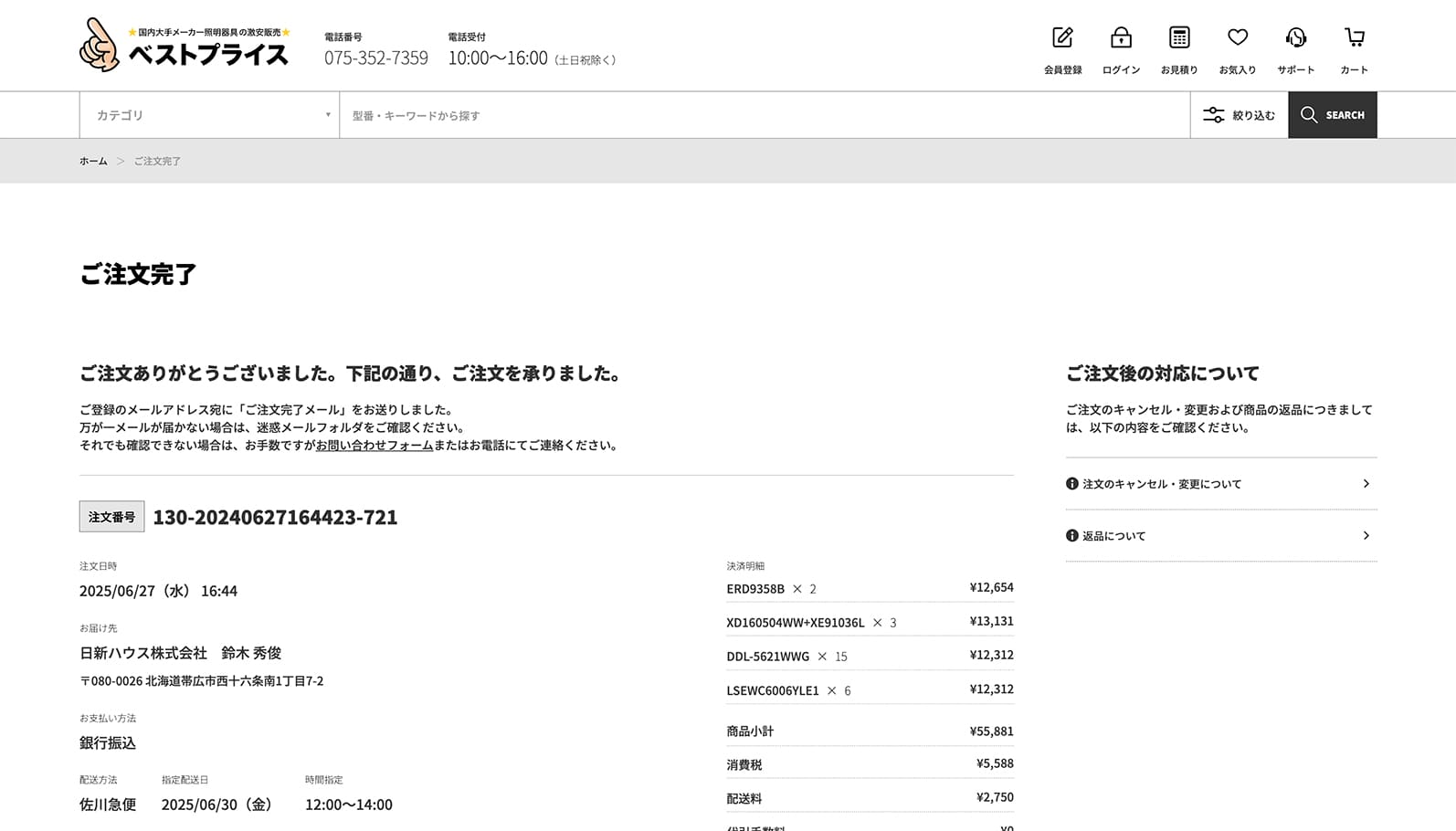Click the 絞り込む filter sliders icon
The image size is (1456, 831).
1213,115
